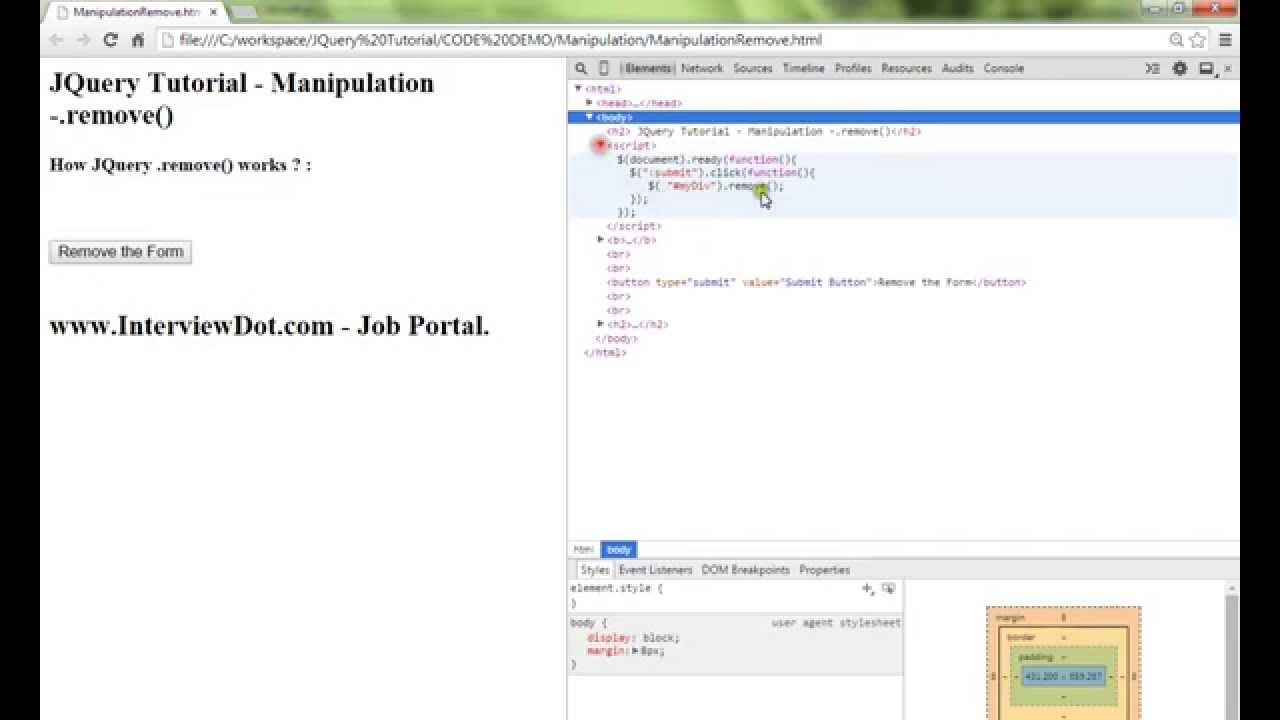Select the Styles sidebar tab

[x=594, y=570]
